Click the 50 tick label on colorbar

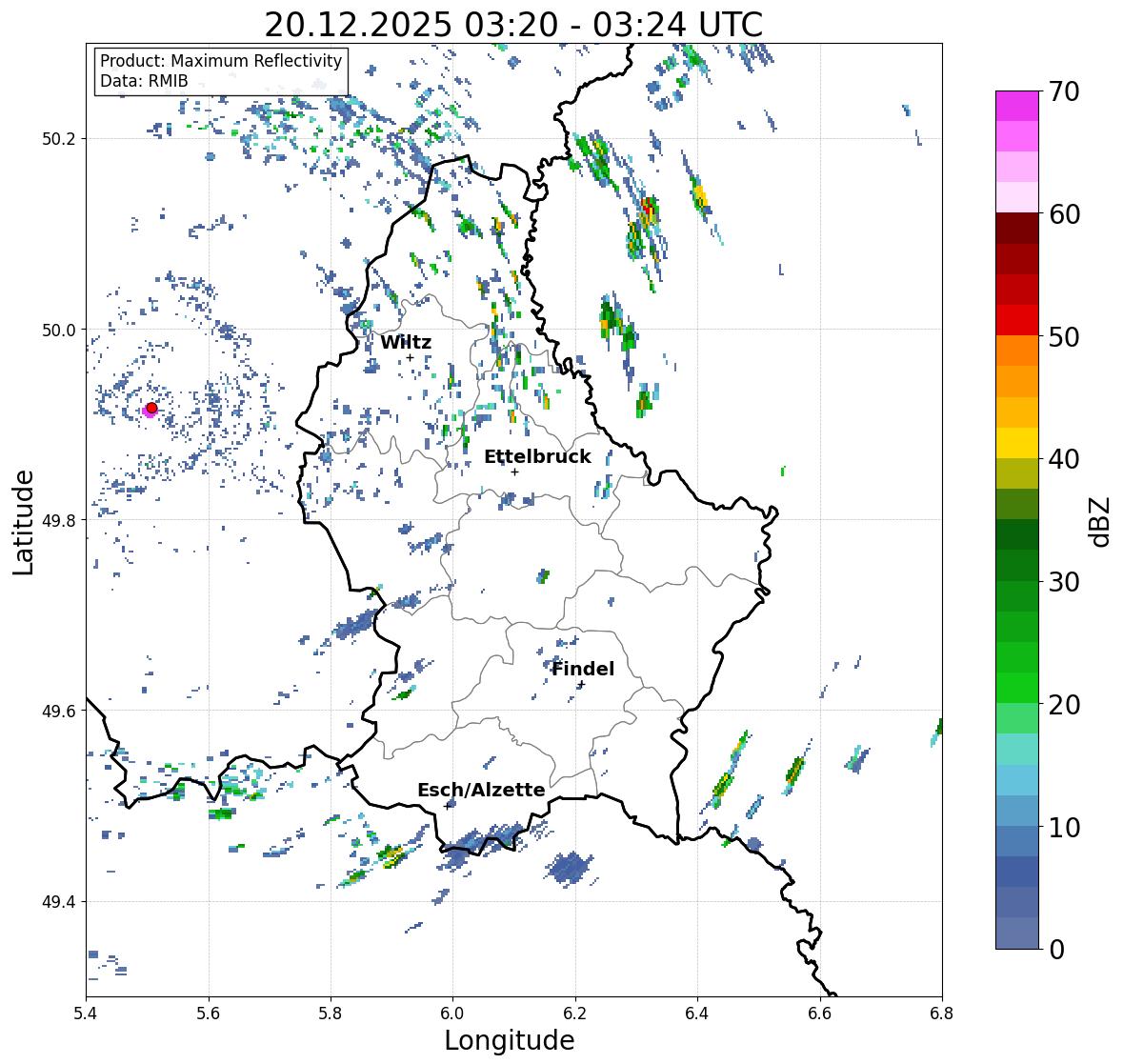[1063, 336]
